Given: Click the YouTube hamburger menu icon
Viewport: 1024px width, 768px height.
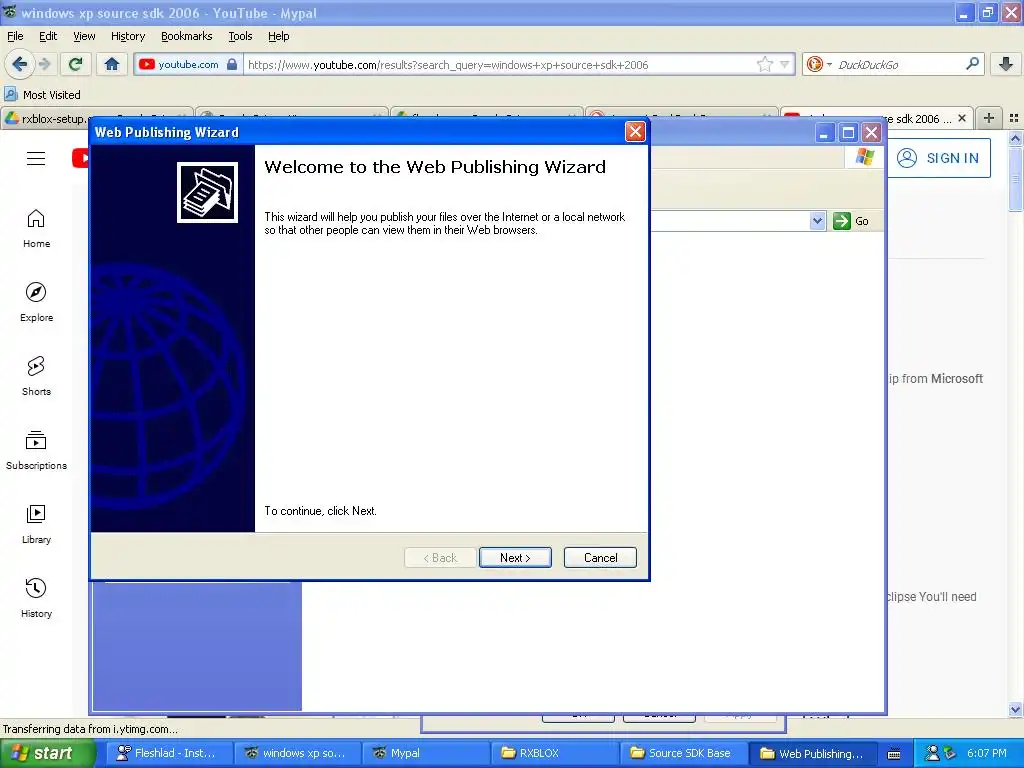Looking at the screenshot, I should 36,159.
